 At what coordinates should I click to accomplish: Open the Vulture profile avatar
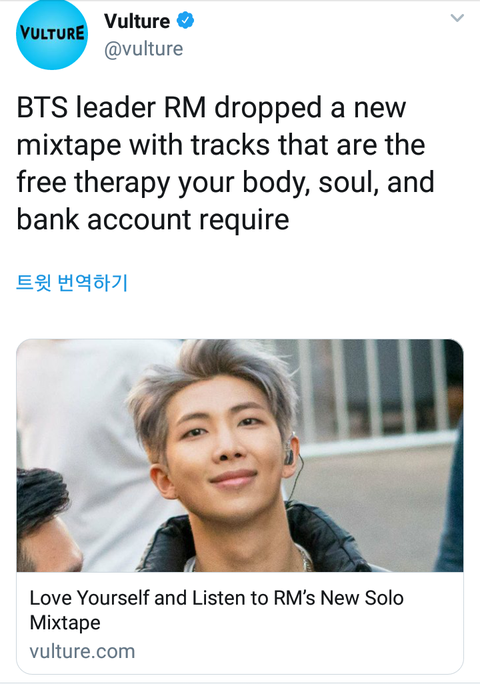point(51,34)
